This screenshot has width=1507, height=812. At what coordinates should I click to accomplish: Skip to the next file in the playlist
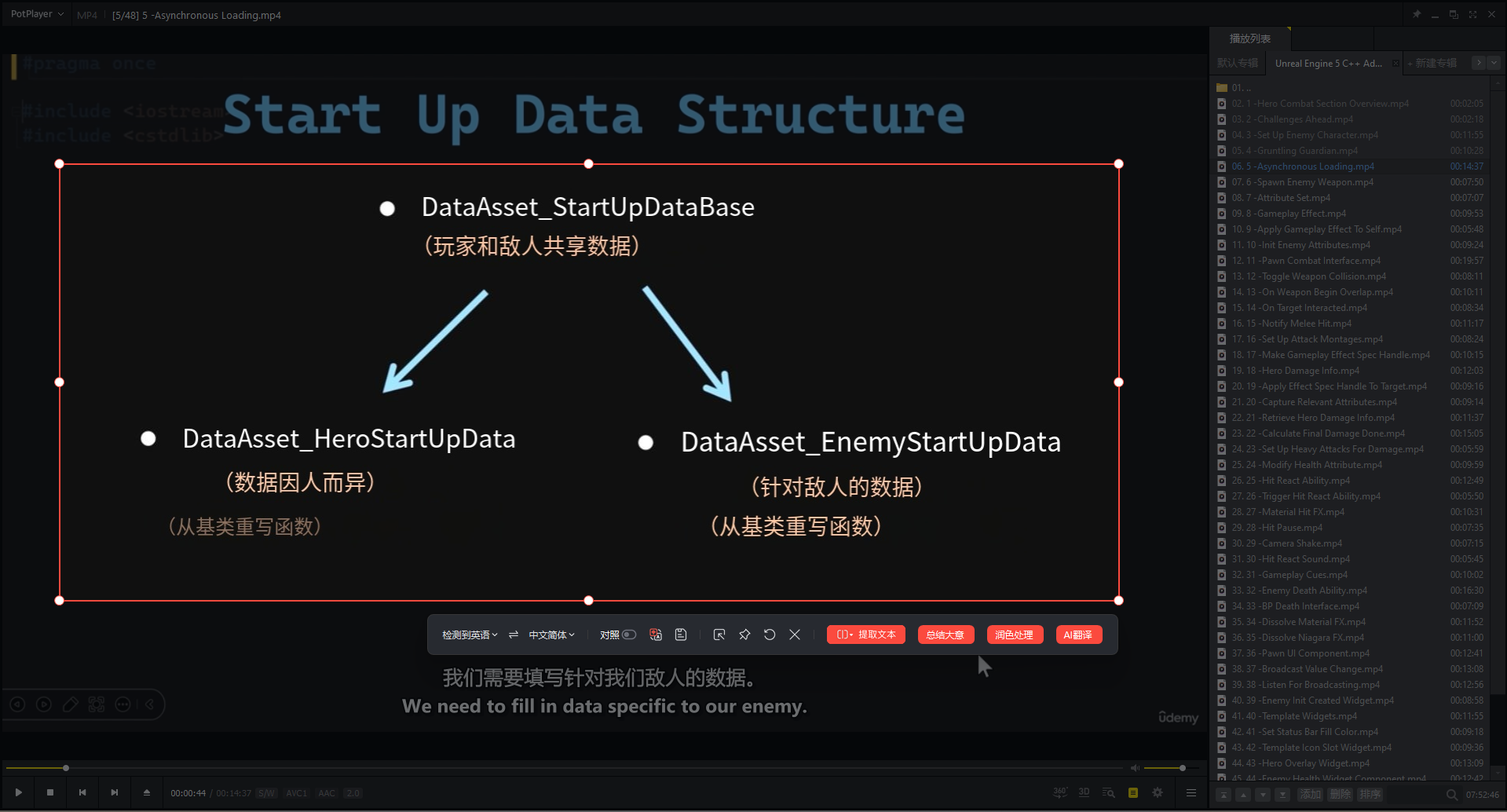pos(115,792)
